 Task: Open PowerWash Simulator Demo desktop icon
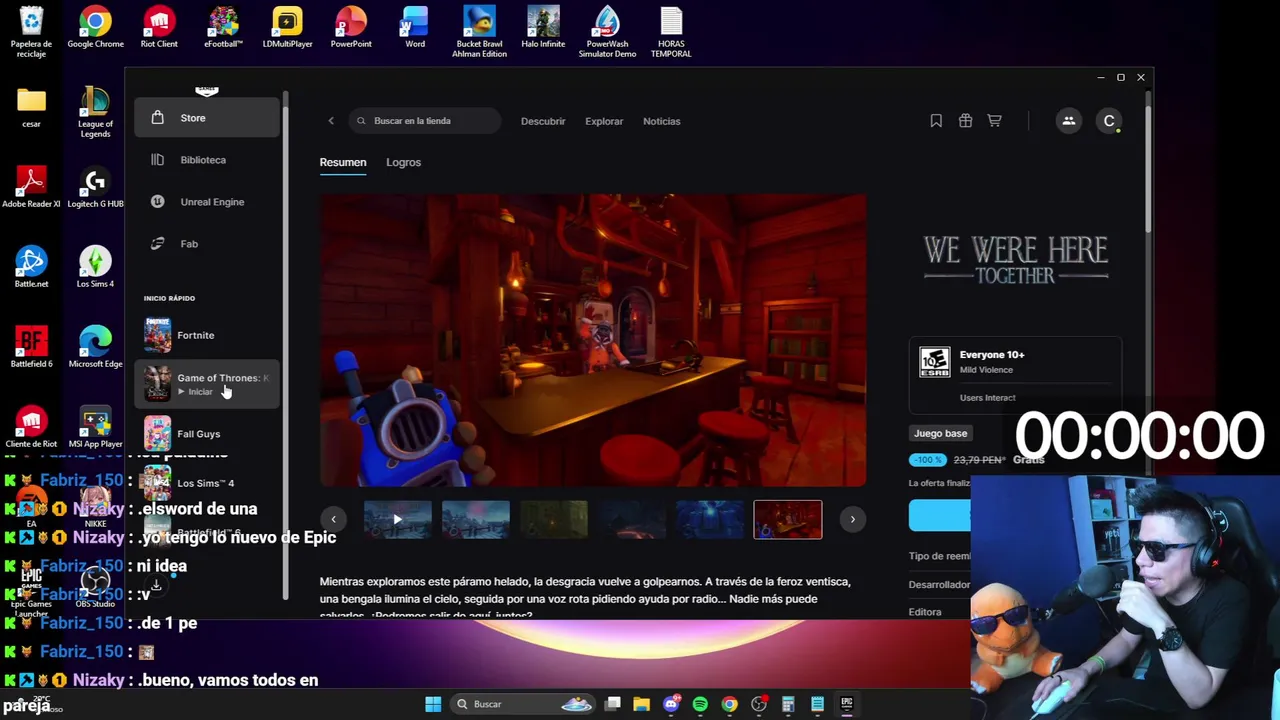[607, 32]
